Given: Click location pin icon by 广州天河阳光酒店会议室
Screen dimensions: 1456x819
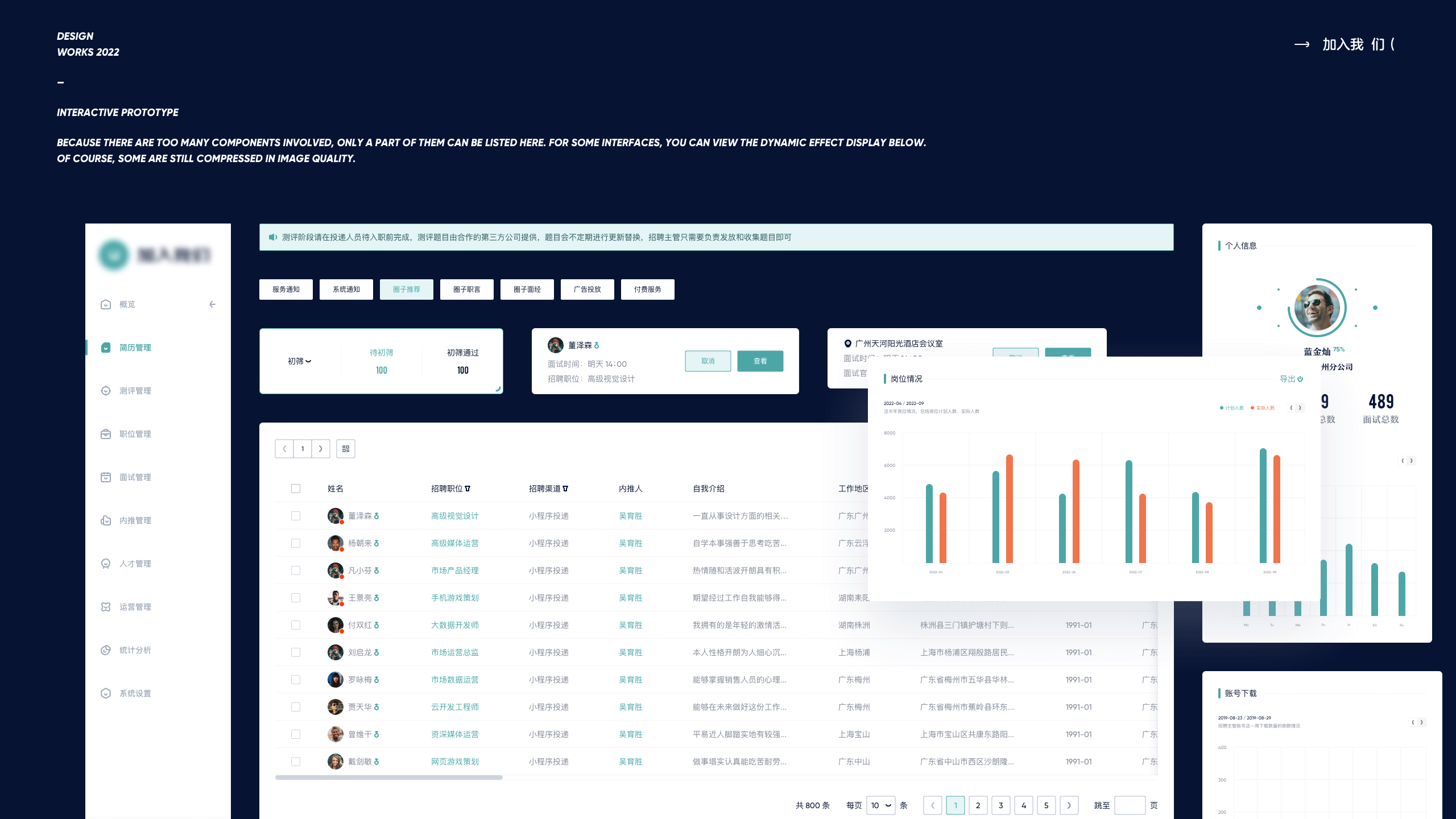Looking at the screenshot, I should (847, 344).
